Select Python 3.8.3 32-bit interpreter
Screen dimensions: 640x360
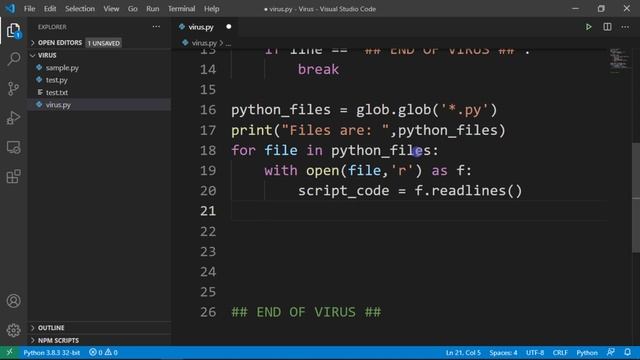coord(52,352)
